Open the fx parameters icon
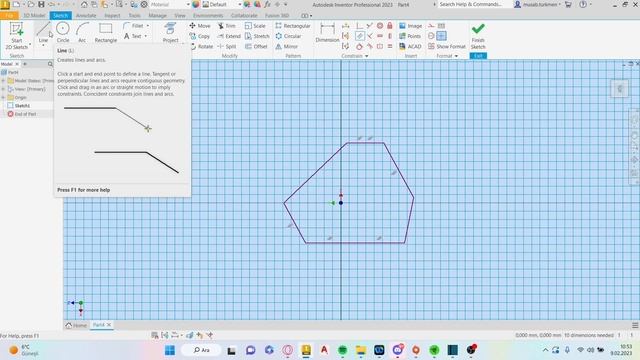This screenshot has width=640, height=360. (267, 4)
